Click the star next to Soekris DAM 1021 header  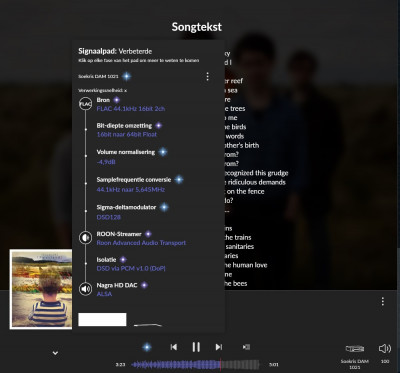(126, 76)
